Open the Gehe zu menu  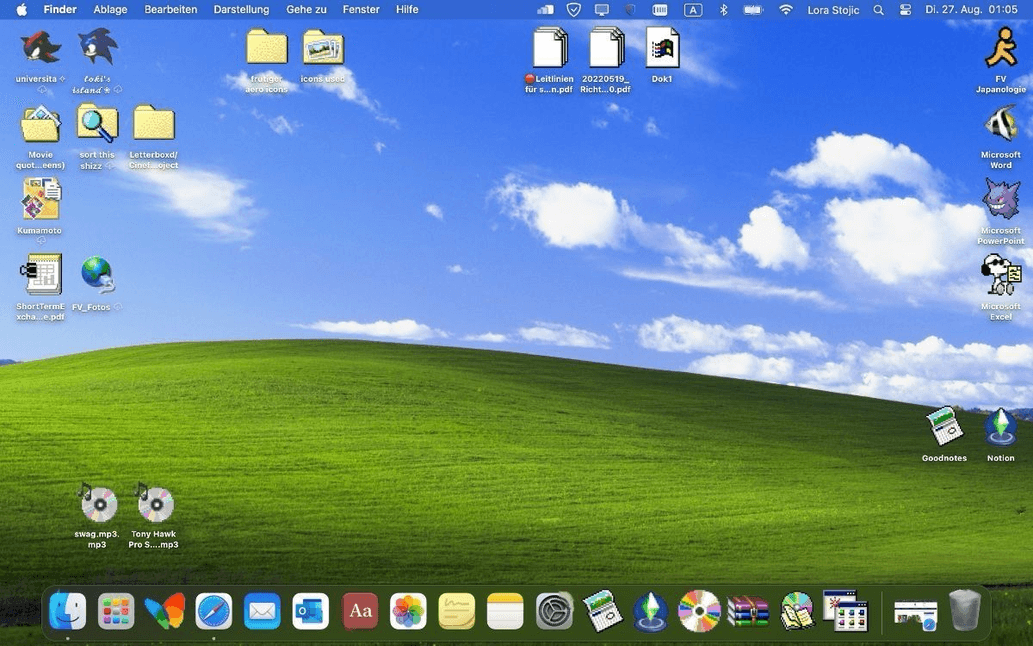[306, 10]
